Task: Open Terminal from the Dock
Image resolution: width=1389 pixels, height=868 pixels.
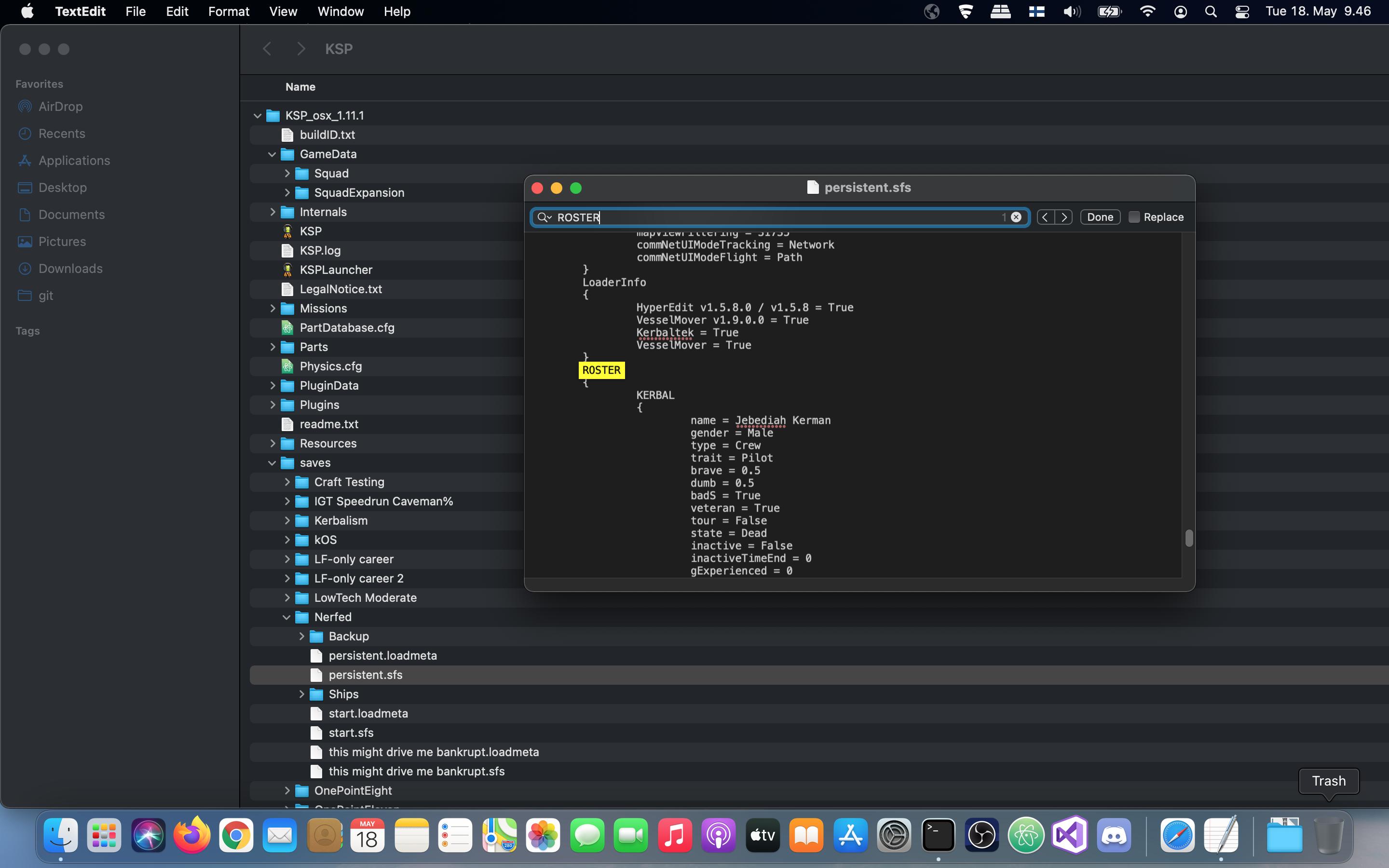Action: point(938,835)
